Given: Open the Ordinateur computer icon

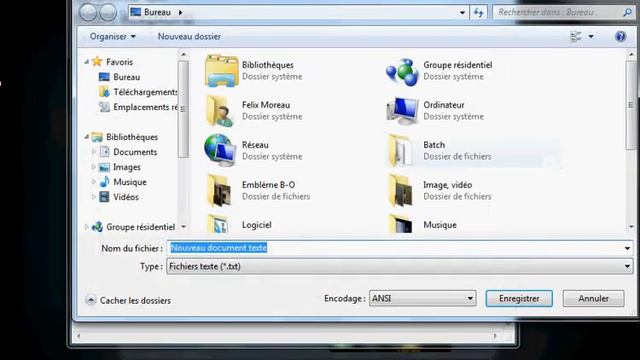Looking at the screenshot, I should (x=402, y=111).
